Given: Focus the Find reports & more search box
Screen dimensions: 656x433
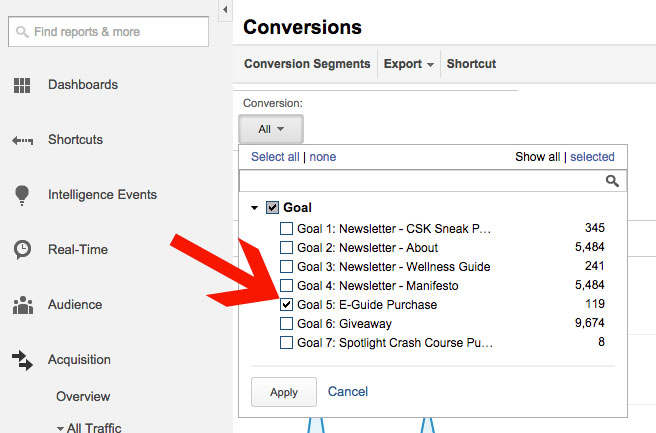Looking at the screenshot, I should click(x=108, y=32).
